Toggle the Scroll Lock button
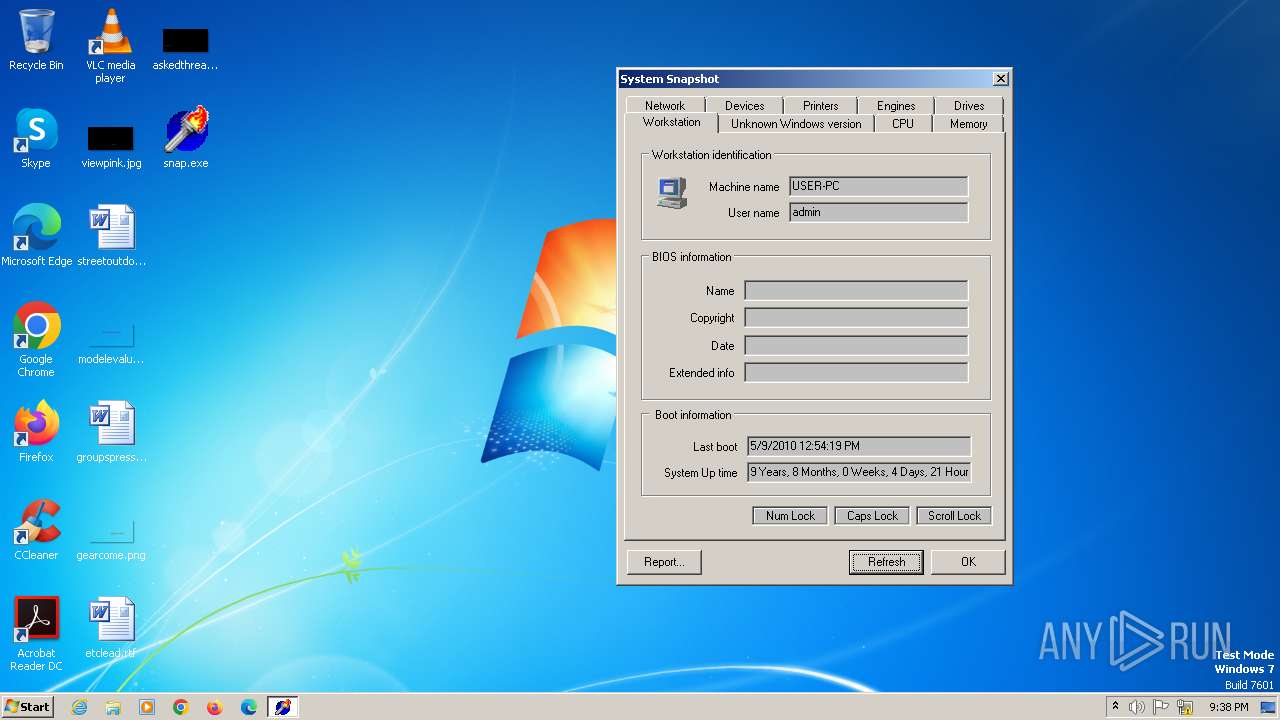 click(x=954, y=516)
